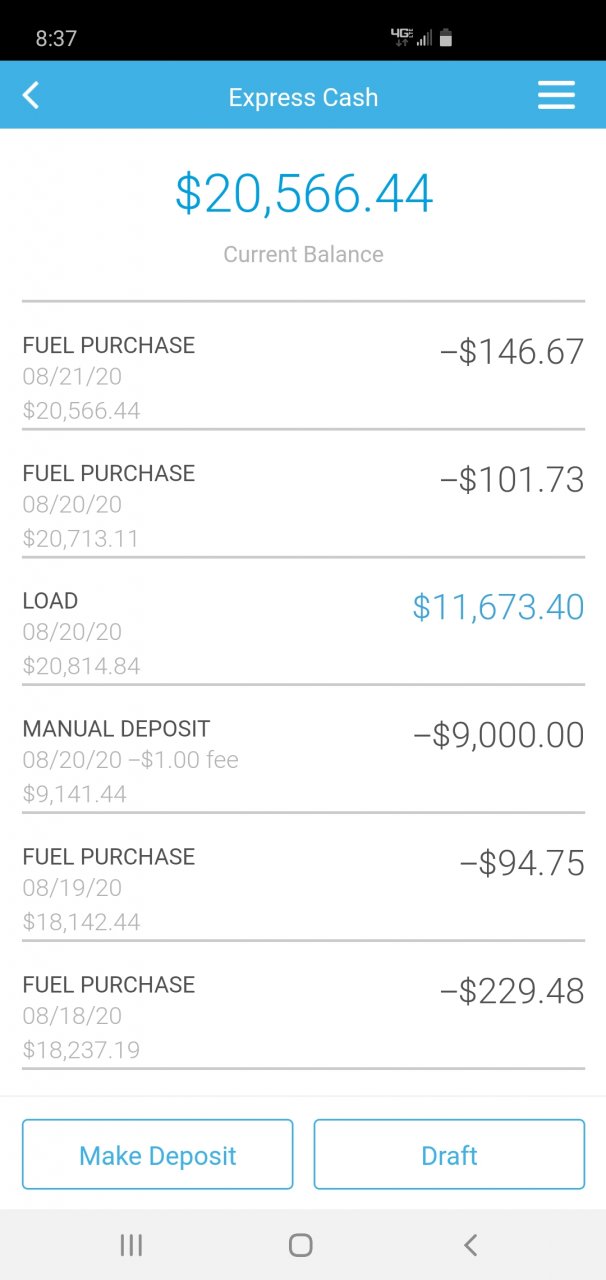Tap Android system back arrow
The width and height of the screenshot is (606, 1280).
pos(470,1245)
